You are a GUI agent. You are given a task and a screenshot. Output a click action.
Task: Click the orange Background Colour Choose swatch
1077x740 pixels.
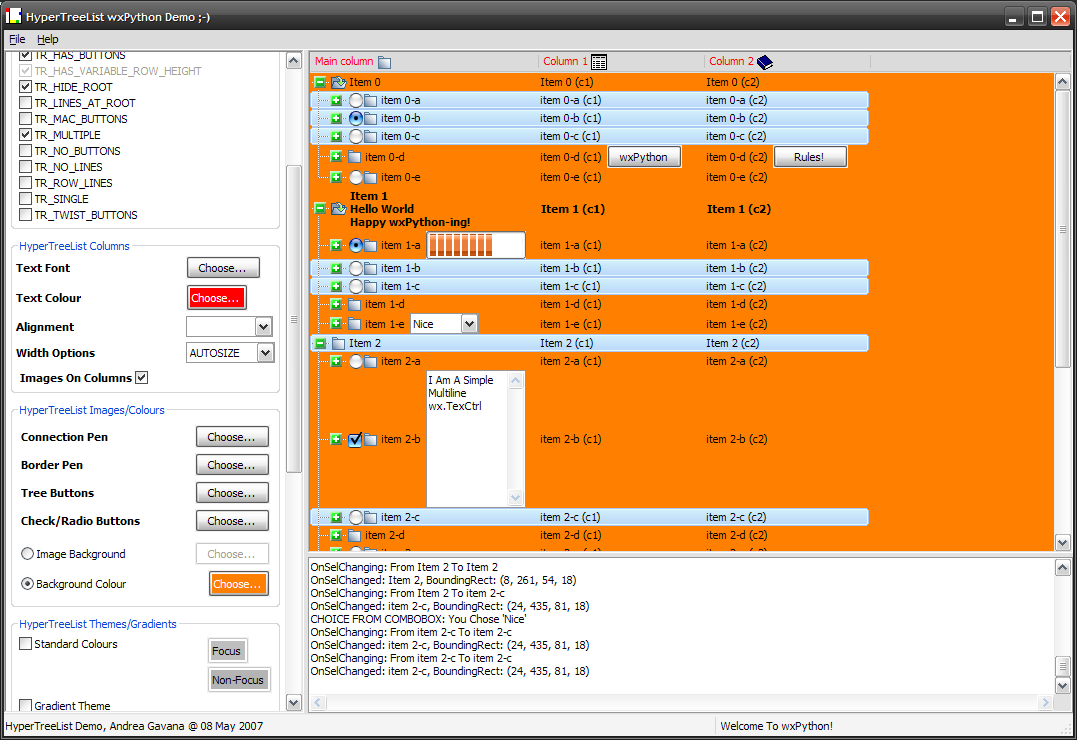point(238,584)
